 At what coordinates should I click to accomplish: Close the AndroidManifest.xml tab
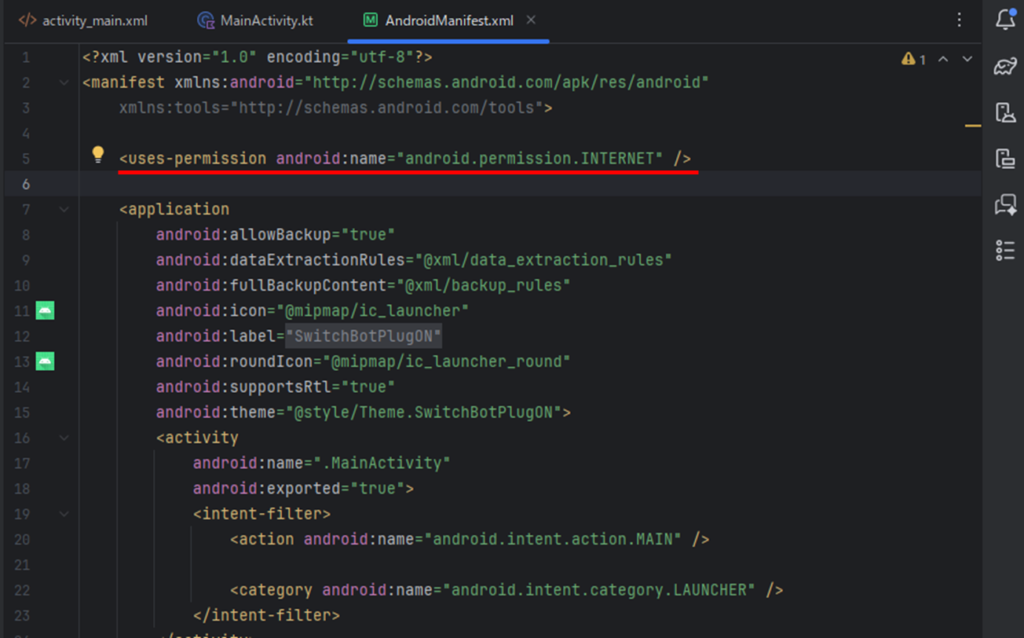coord(531,20)
